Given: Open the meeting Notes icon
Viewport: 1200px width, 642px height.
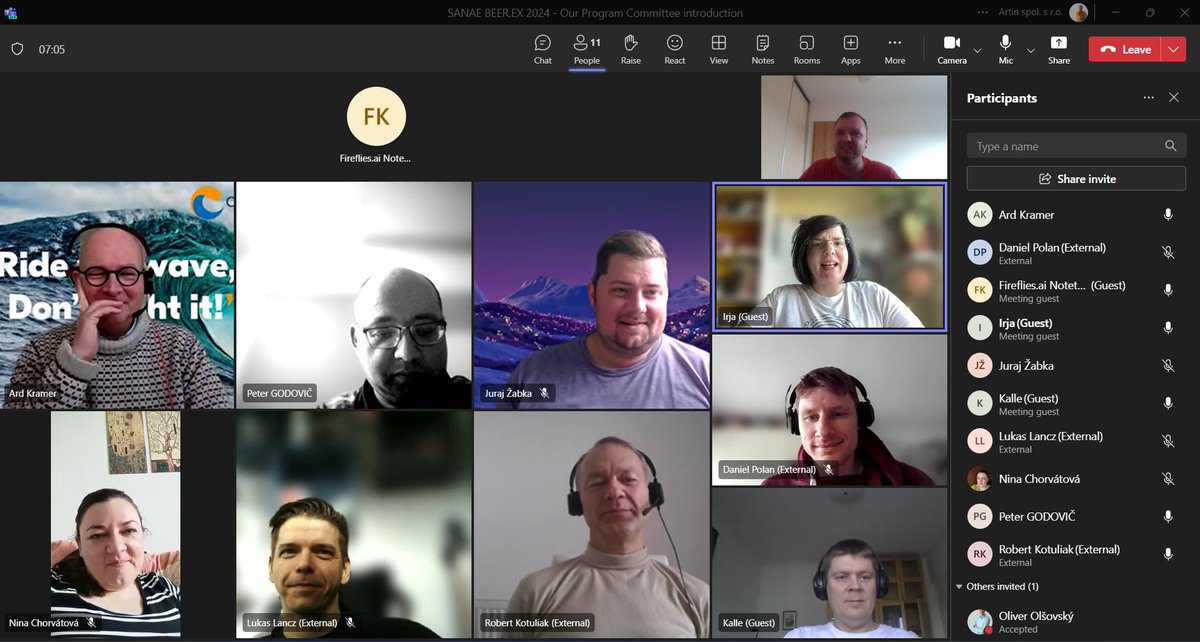Looking at the screenshot, I should (762, 48).
